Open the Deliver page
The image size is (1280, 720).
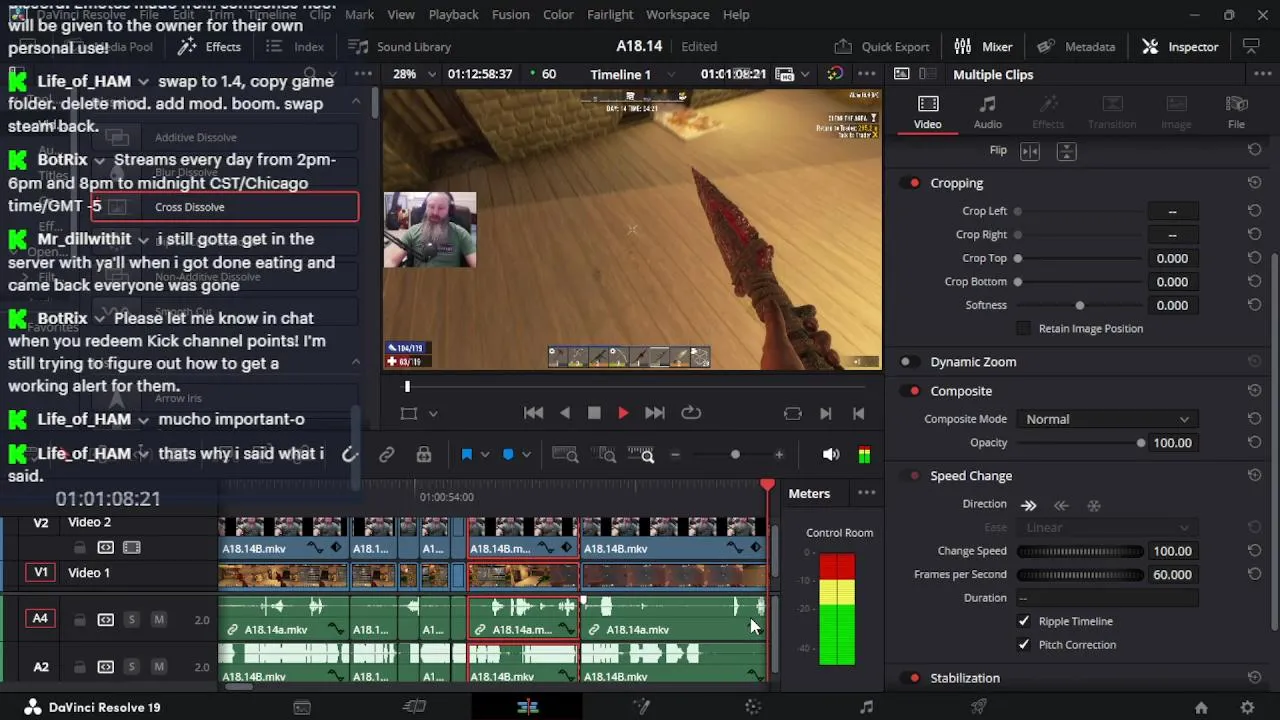coord(979,707)
